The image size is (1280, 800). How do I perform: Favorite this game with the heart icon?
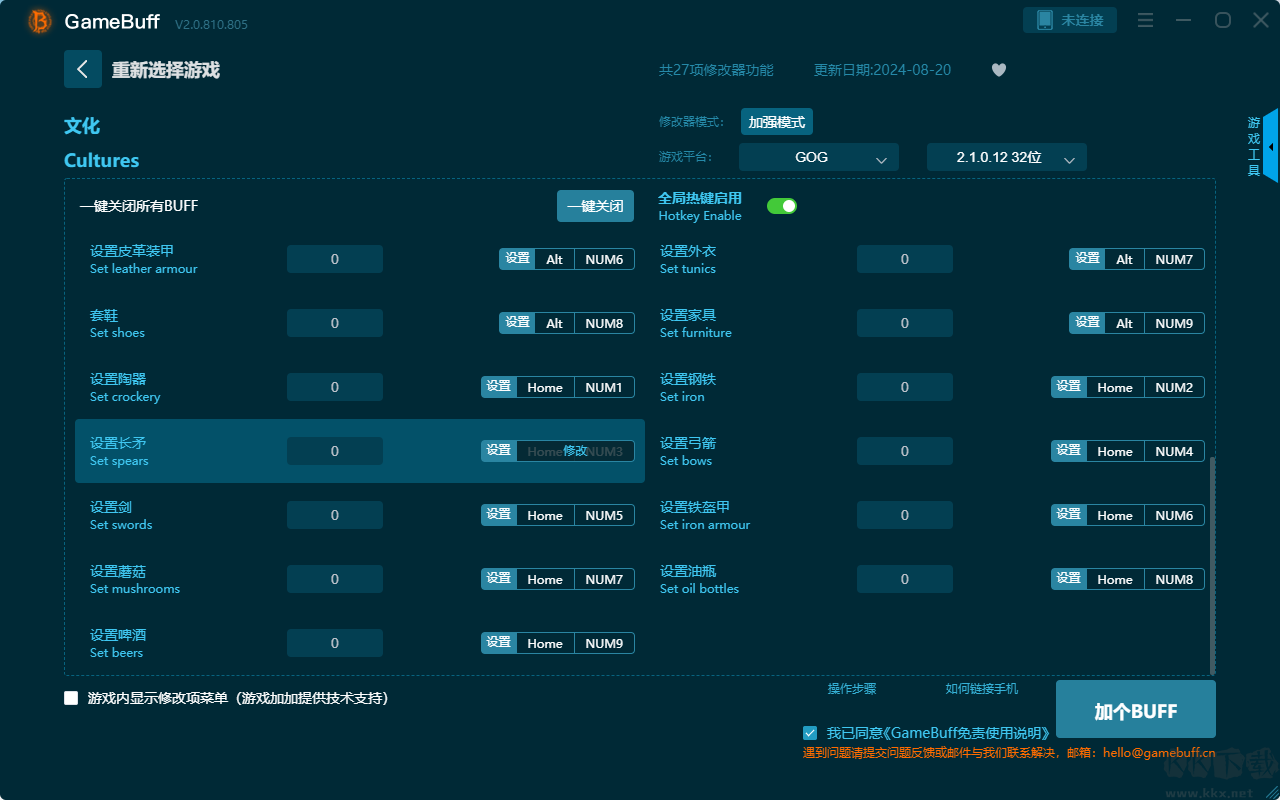tap(999, 70)
